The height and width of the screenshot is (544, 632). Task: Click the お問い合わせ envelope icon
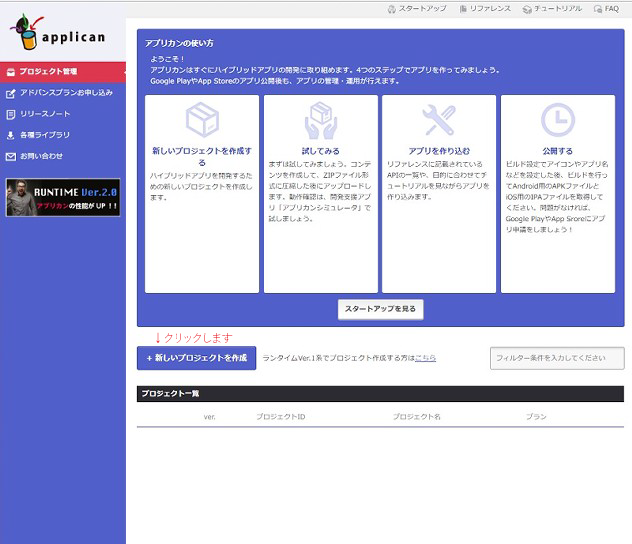11,157
